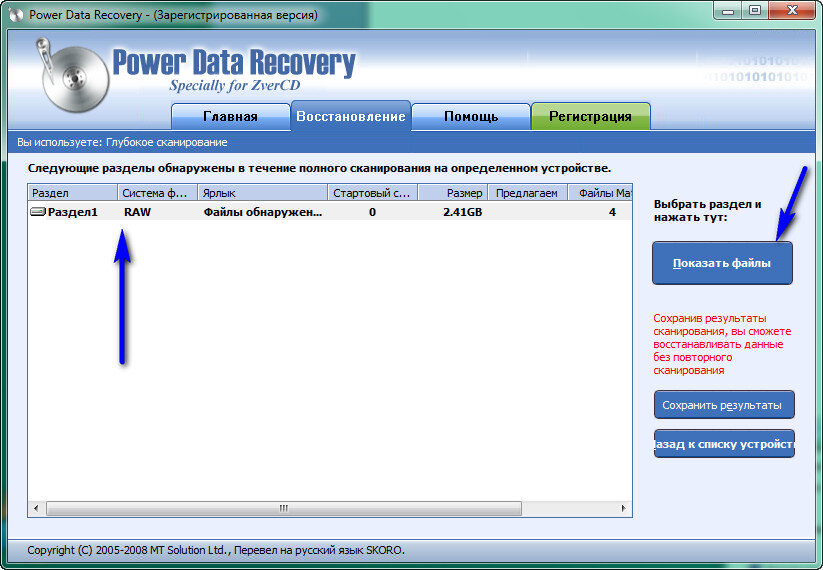The image size is (823, 570).
Task: Sort by the Раздел column header
Action: pyautogui.click(x=72, y=193)
